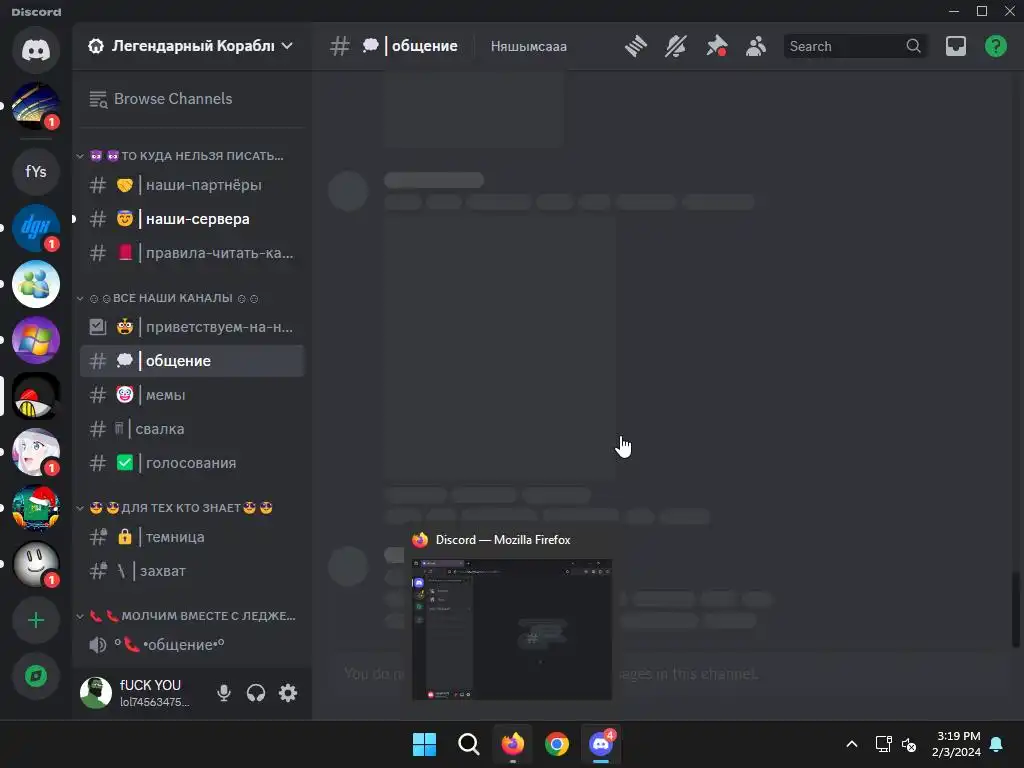Open Google Chrome from taskbar
The image size is (1024, 768).
(556, 744)
